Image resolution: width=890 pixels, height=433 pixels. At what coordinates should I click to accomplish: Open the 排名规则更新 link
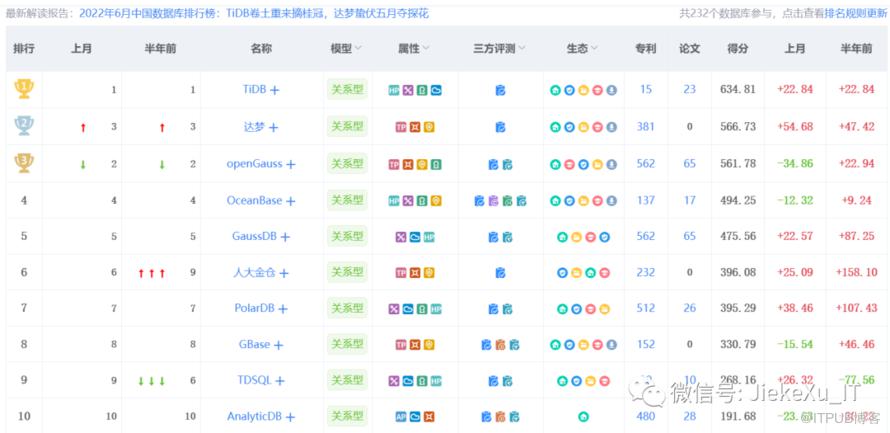point(857,14)
